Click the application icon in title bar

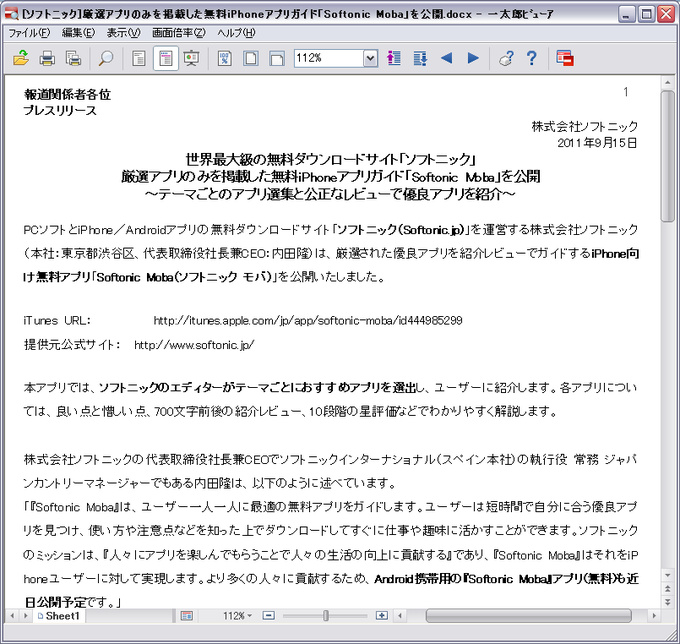pyautogui.click(x=12, y=14)
